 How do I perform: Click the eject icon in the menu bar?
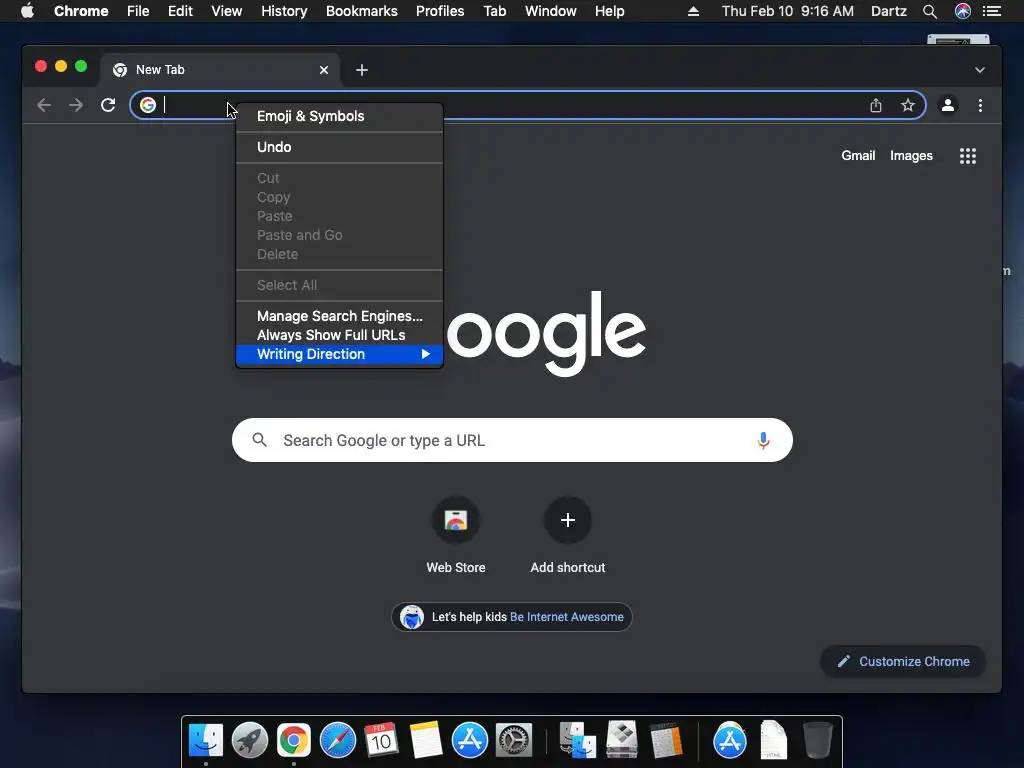[694, 11]
